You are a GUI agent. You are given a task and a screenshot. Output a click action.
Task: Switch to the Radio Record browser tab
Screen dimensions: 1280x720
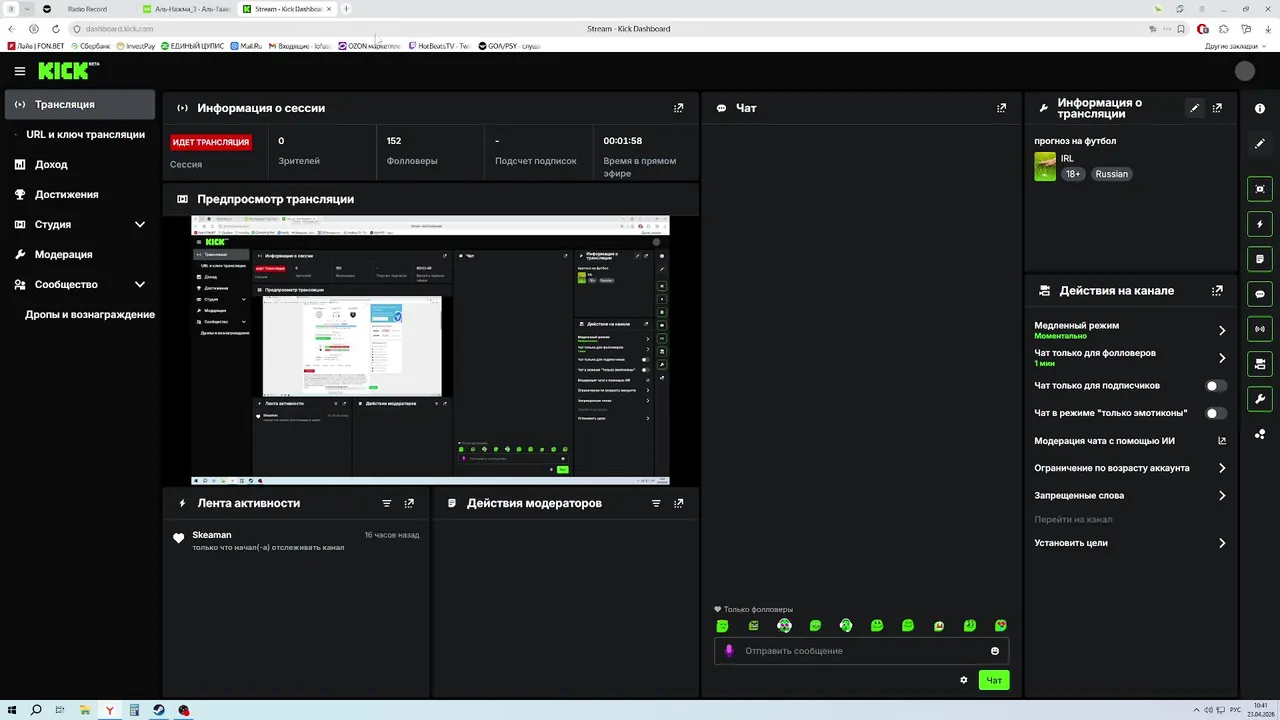pos(85,9)
